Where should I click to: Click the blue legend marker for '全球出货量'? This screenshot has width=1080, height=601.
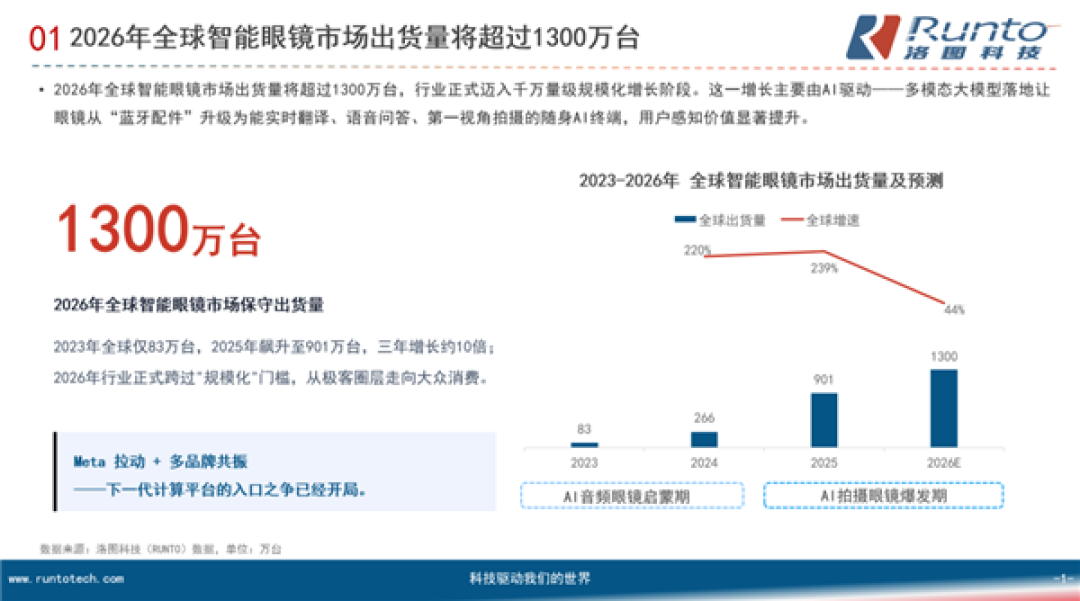(685, 220)
